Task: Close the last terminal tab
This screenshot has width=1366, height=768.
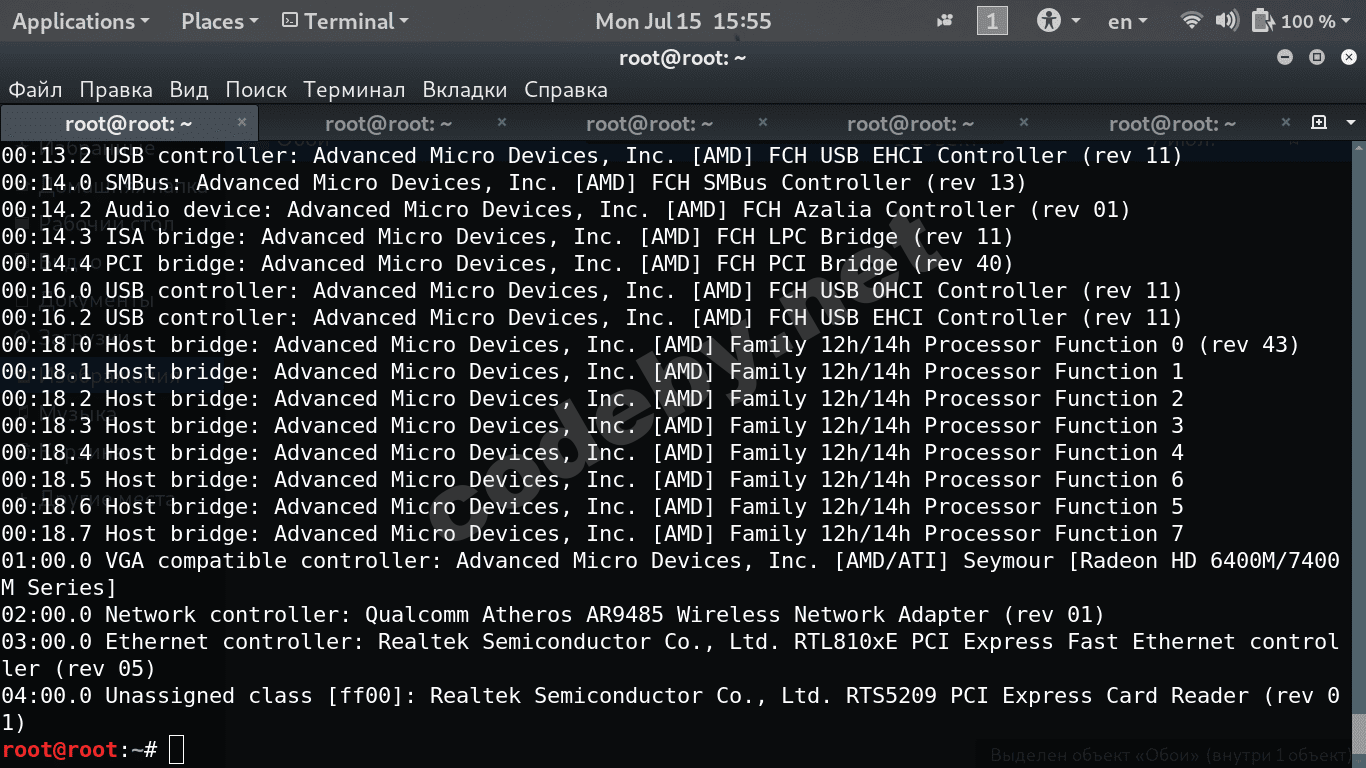Action: 1286,122
